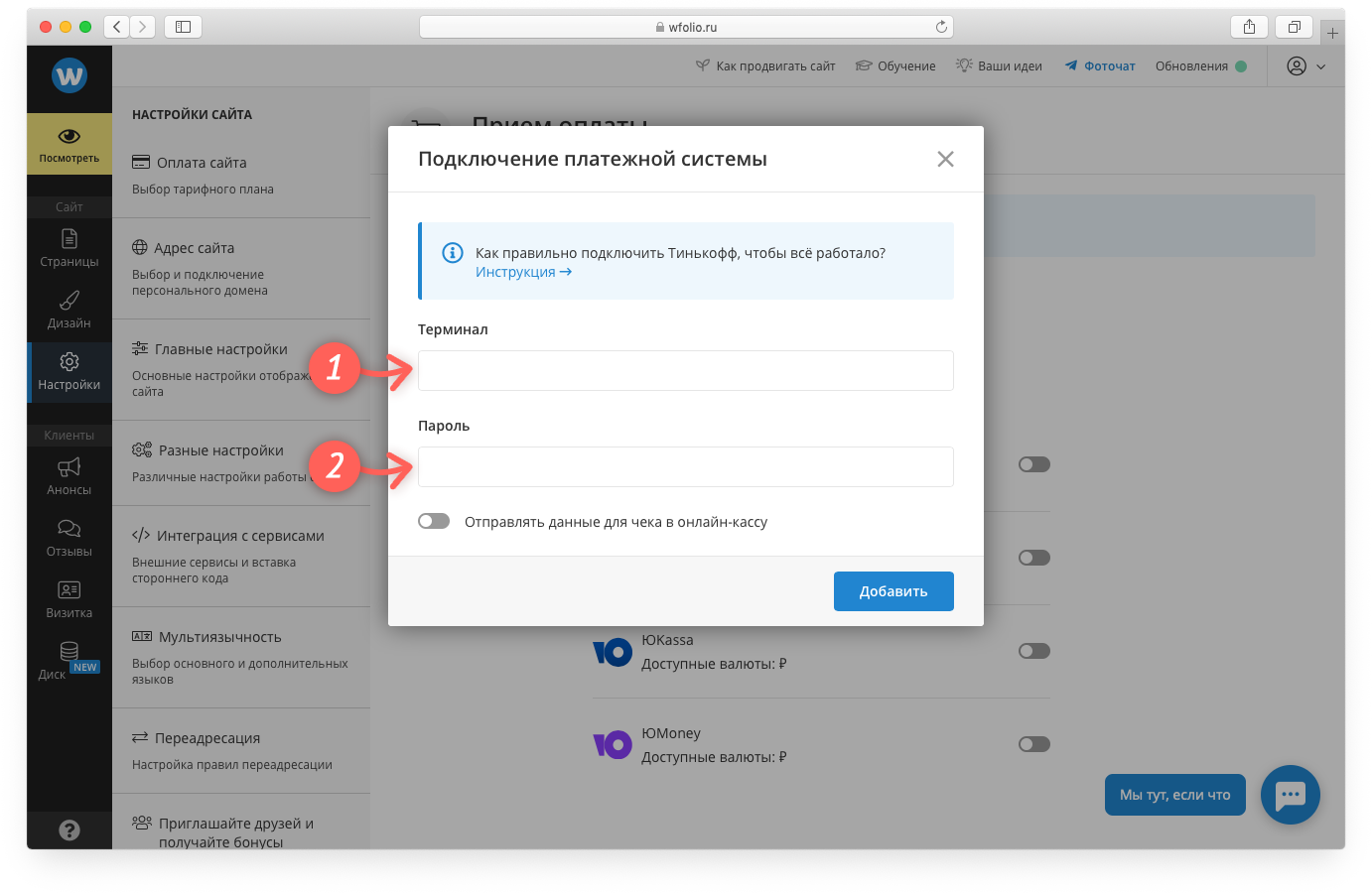This screenshot has height=893, width=1372.
Task: Open Переадресация settings item
Action: pyautogui.click(x=241, y=751)
